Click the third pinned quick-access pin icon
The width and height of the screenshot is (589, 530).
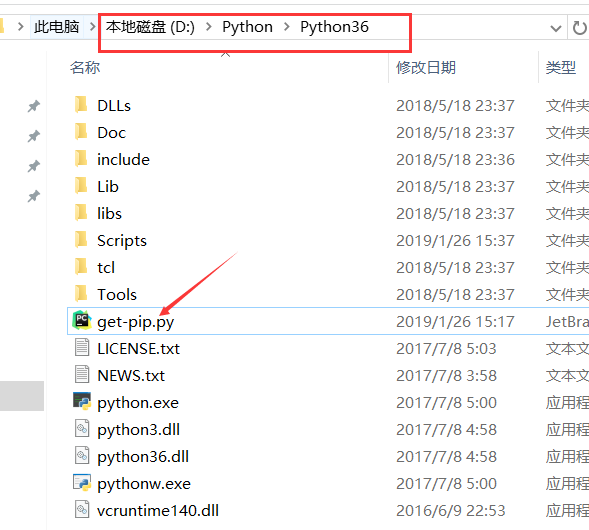[x=33, y=166]
